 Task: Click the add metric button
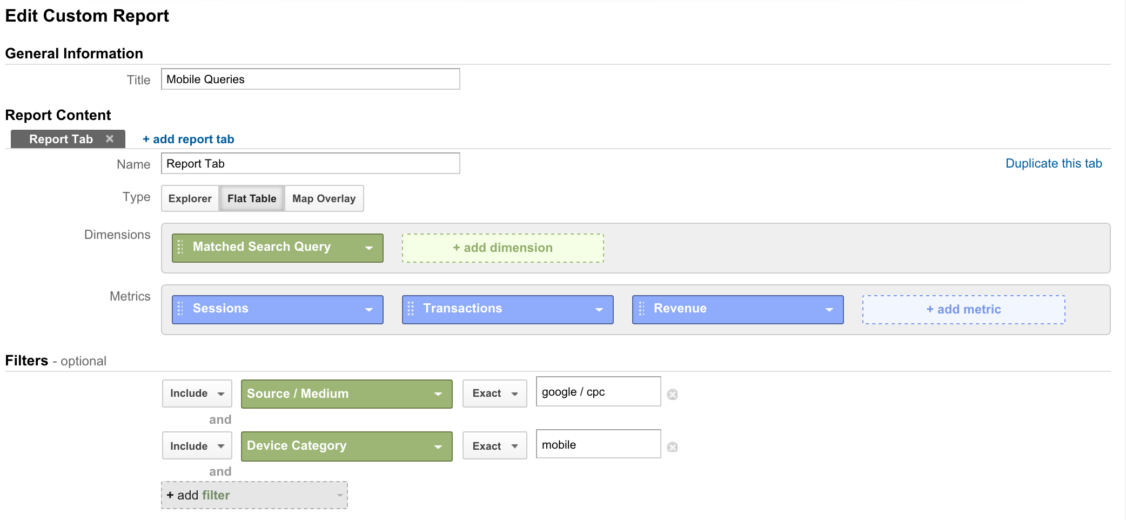[x=964, y=310]
